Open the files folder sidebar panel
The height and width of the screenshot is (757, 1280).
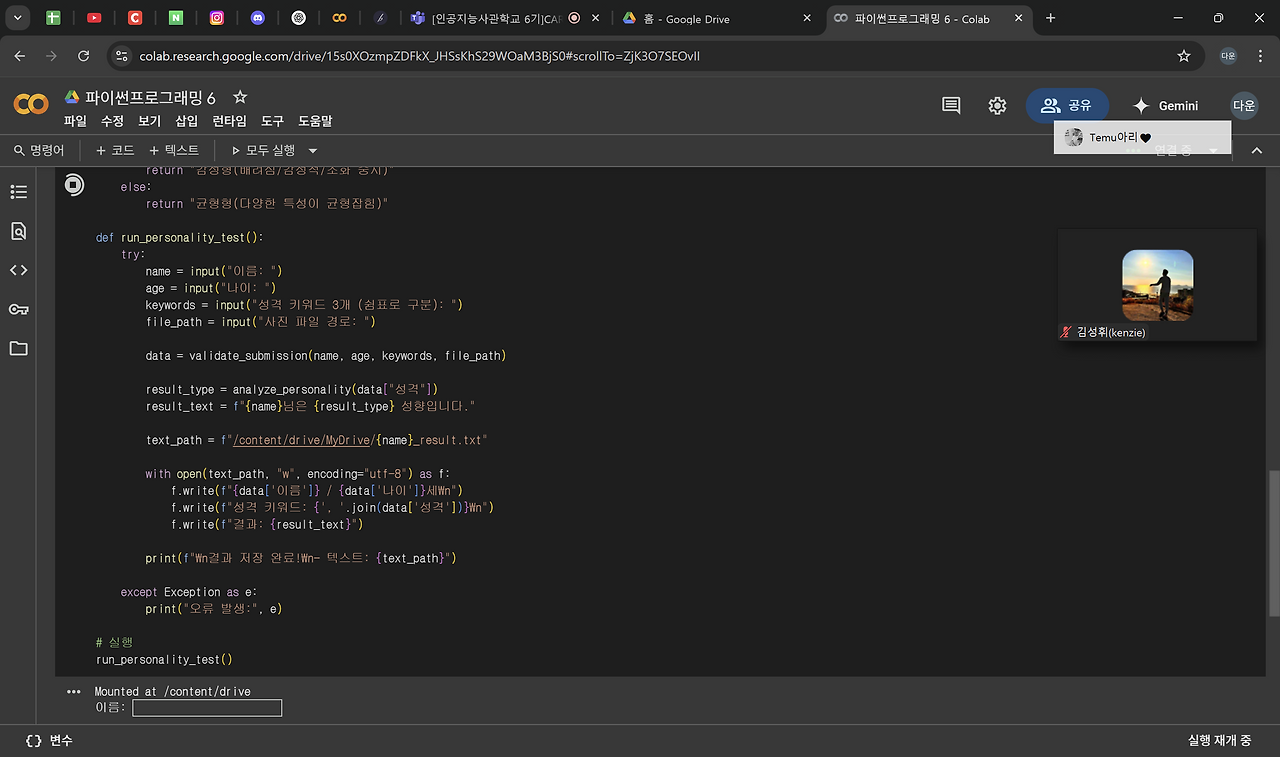coord(18,348)
